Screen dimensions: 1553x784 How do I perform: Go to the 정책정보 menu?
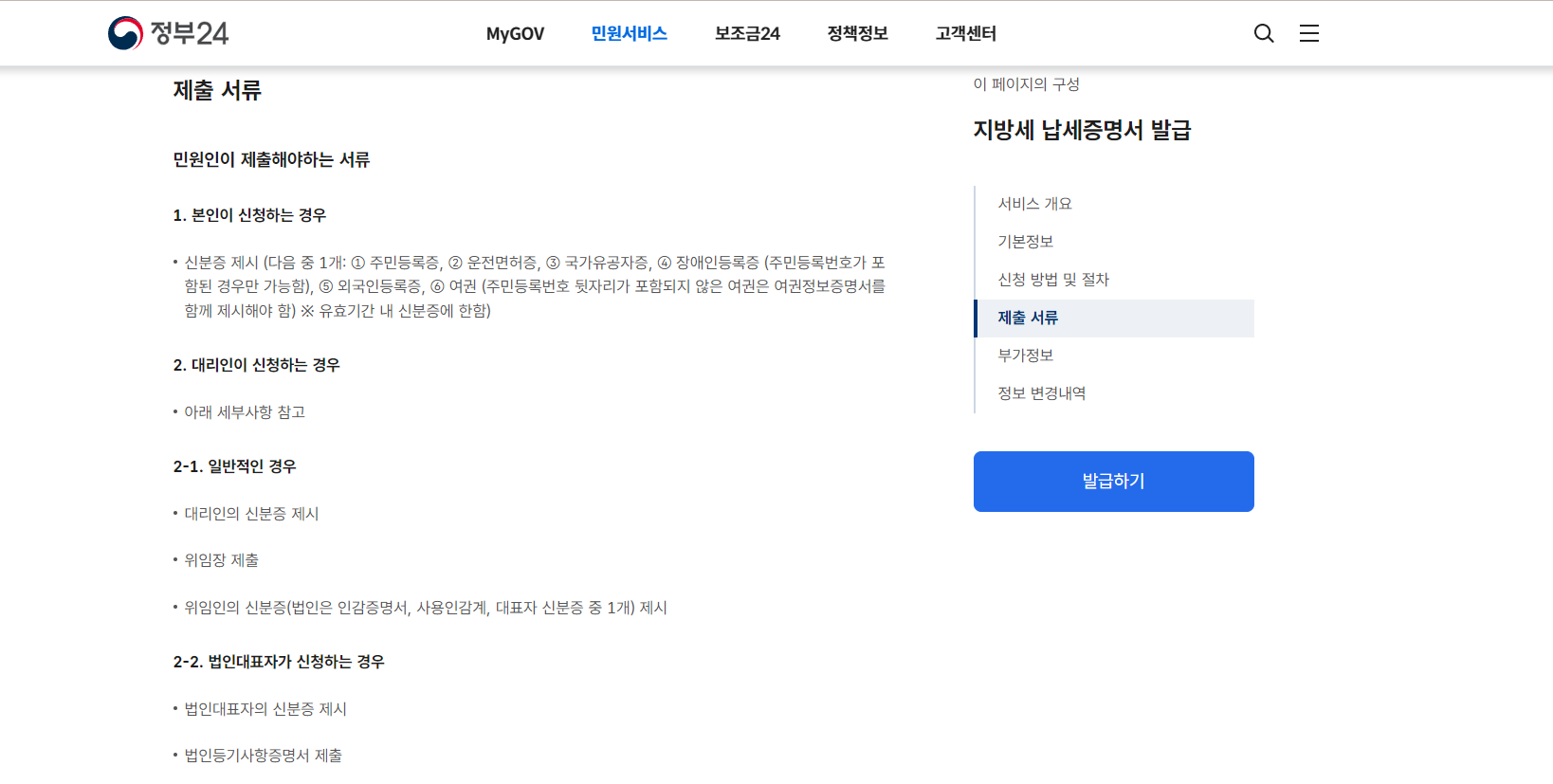tap(857, 33)
